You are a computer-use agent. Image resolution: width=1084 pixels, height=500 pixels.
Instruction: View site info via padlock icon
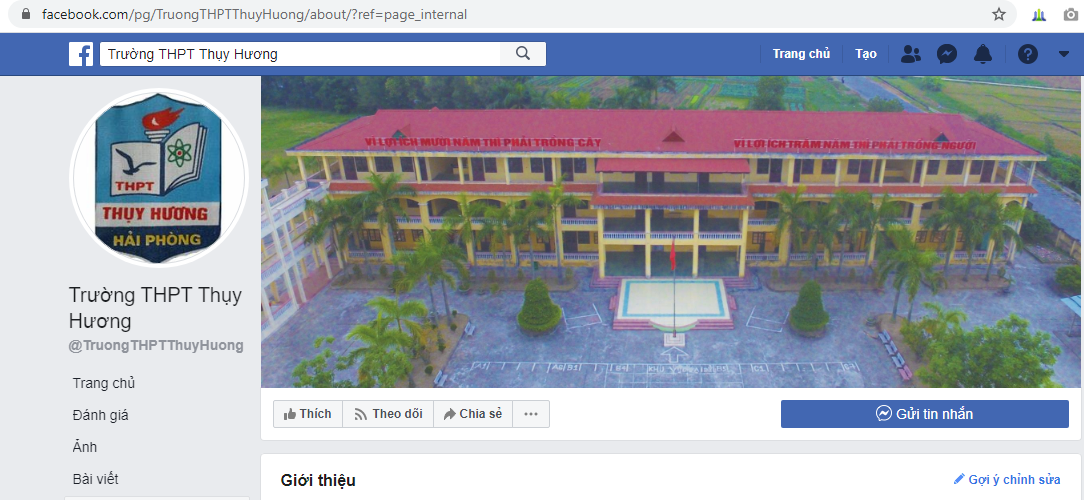tap(26, 14)
